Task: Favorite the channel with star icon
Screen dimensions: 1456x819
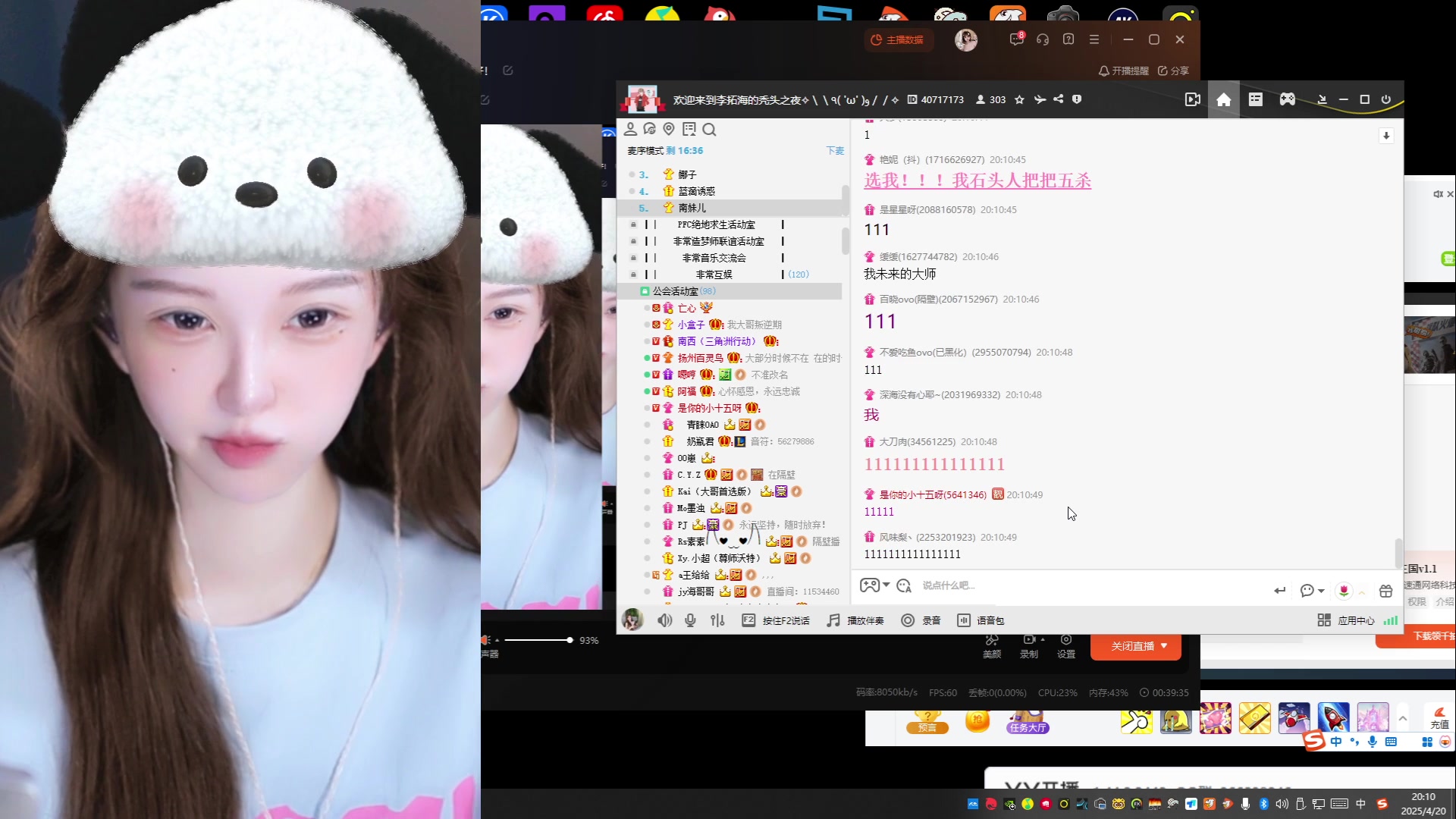Action: coord(1019,99)
